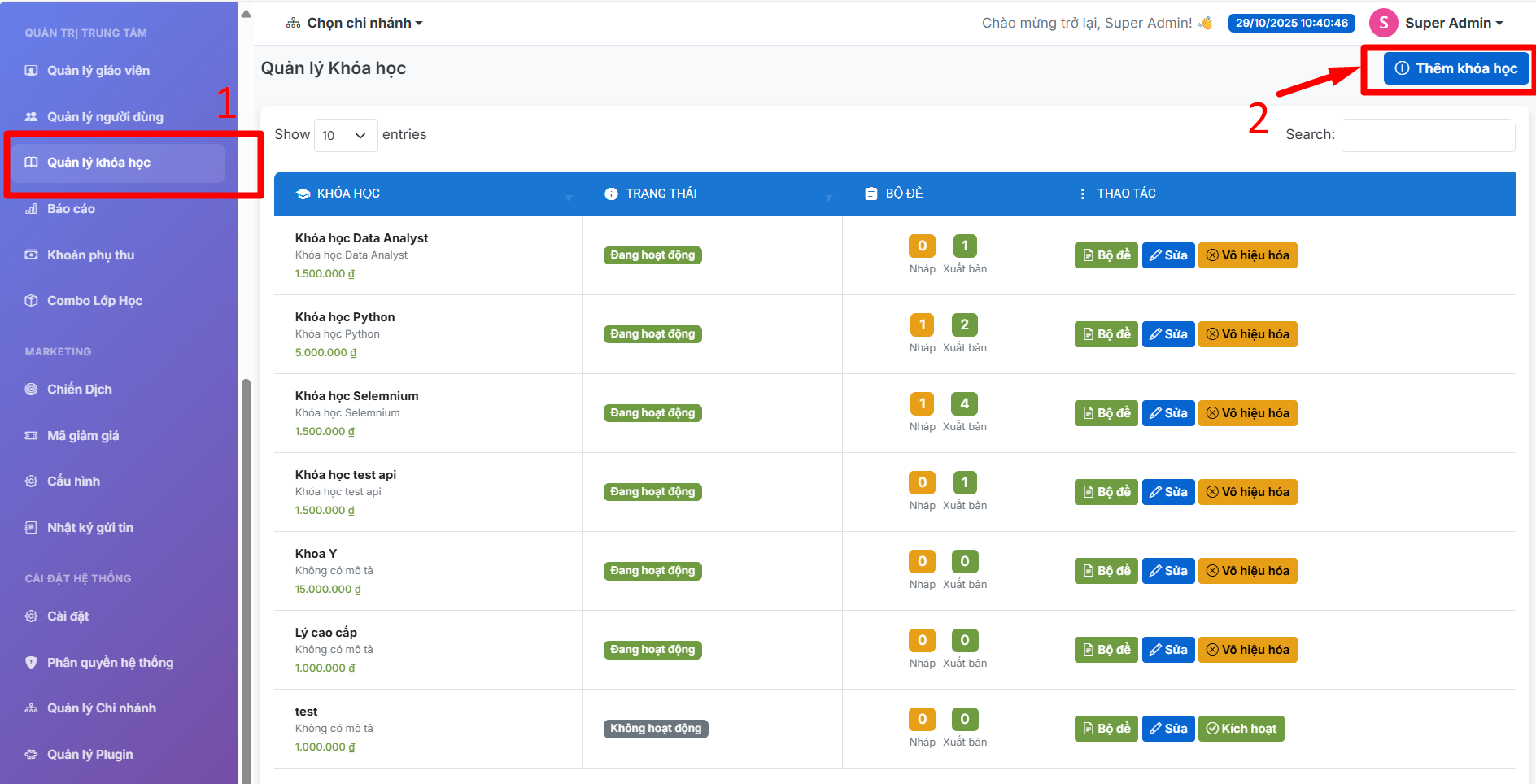This screenshot has width=1536, height=784.
Task: Click the Báo cáo chart icon in sidebar
Action: tap(31, 209)
